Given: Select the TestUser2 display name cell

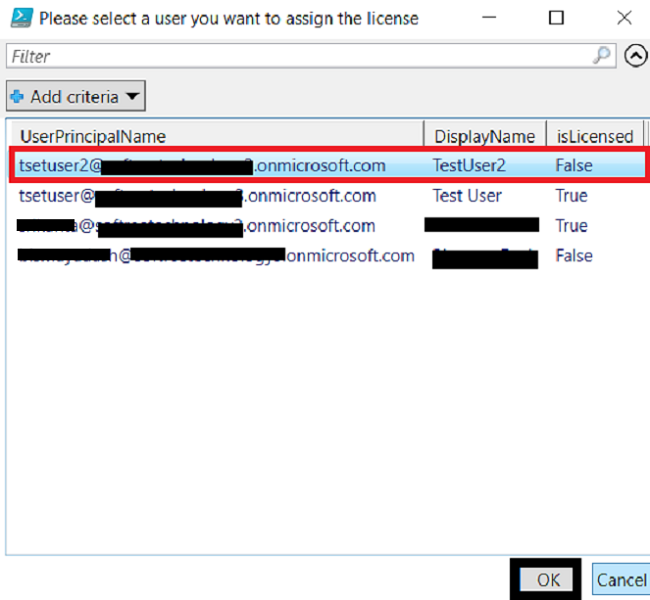Looking at the screenshot, I should tap(469, 165).
